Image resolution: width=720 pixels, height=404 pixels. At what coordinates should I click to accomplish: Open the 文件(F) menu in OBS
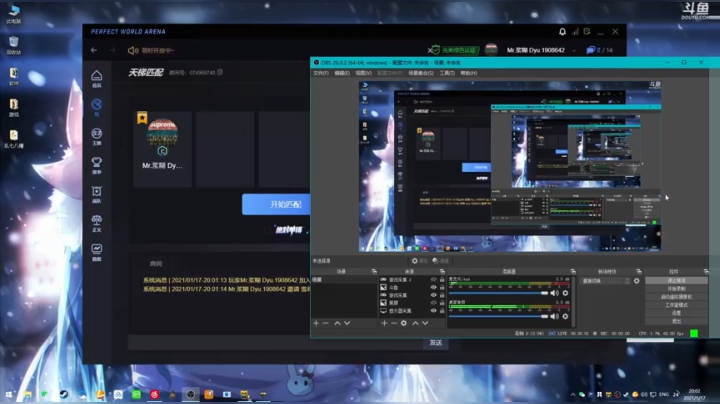point(321,73)
